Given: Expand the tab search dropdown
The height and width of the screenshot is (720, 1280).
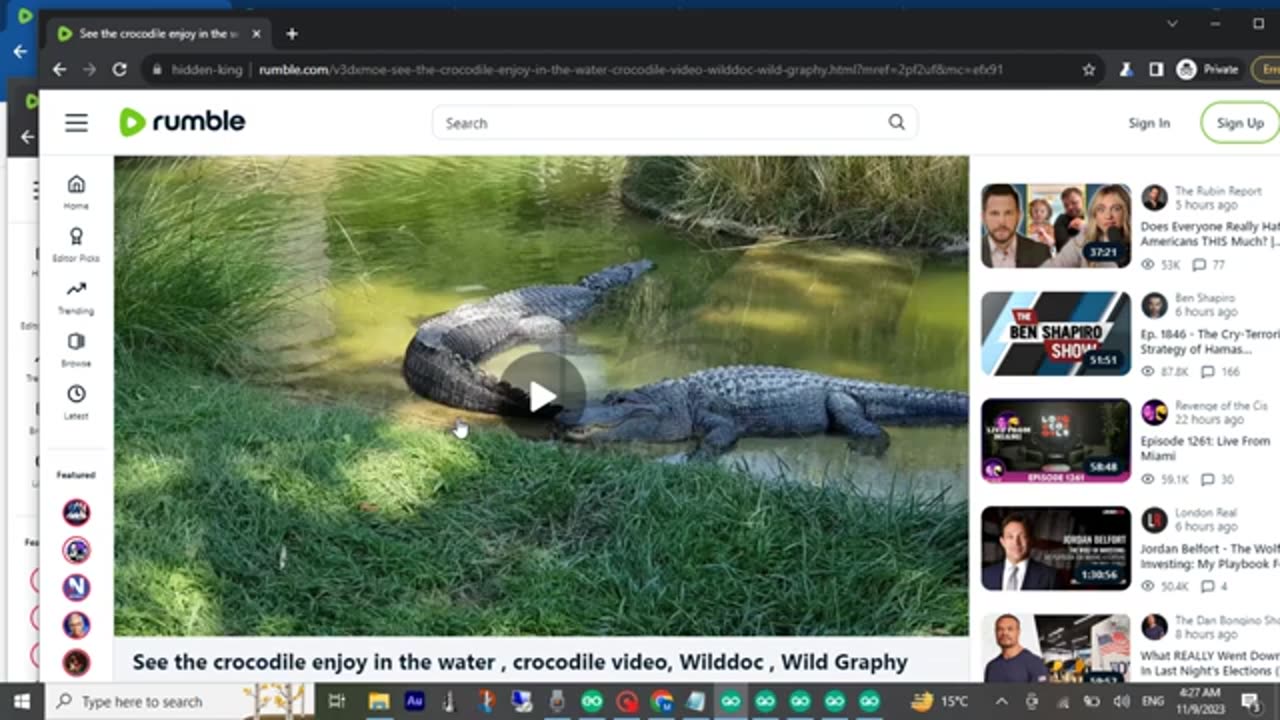Looking at the screenshot, I should tap(1172, 23).
